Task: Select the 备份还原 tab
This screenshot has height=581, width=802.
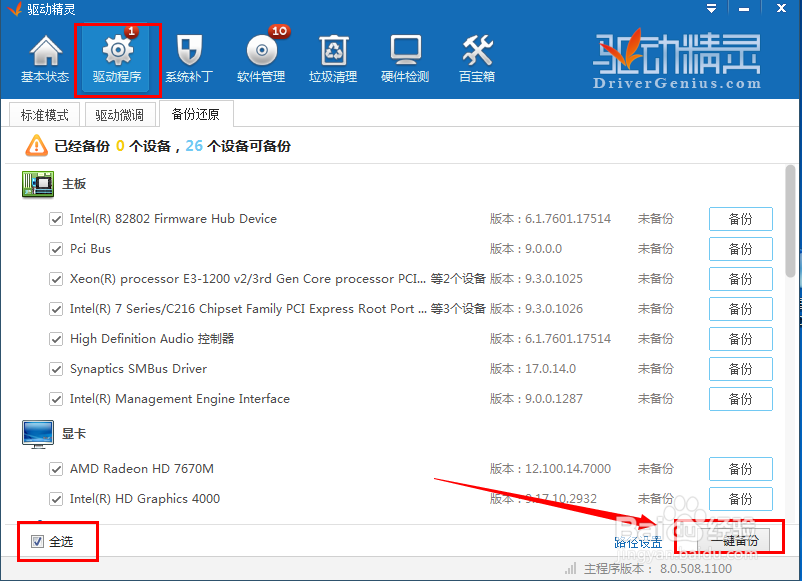Action: pos(196,114)
